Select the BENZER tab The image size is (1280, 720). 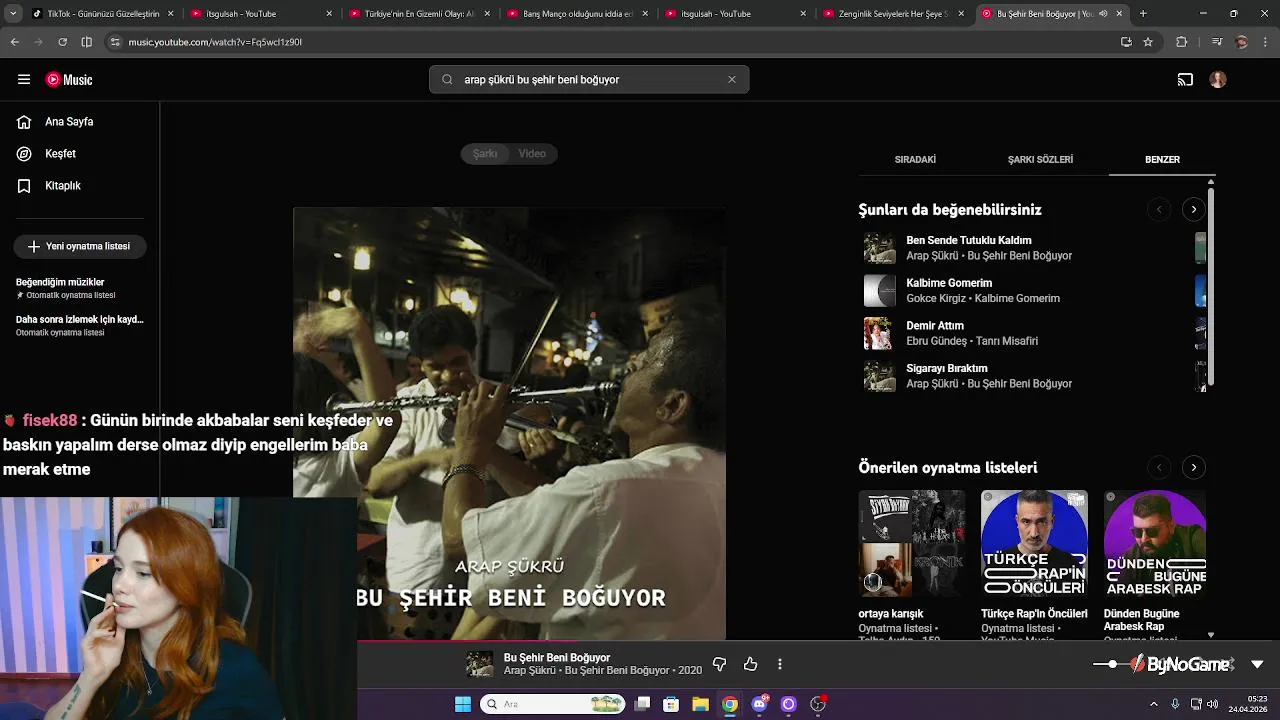(1162, 160)
